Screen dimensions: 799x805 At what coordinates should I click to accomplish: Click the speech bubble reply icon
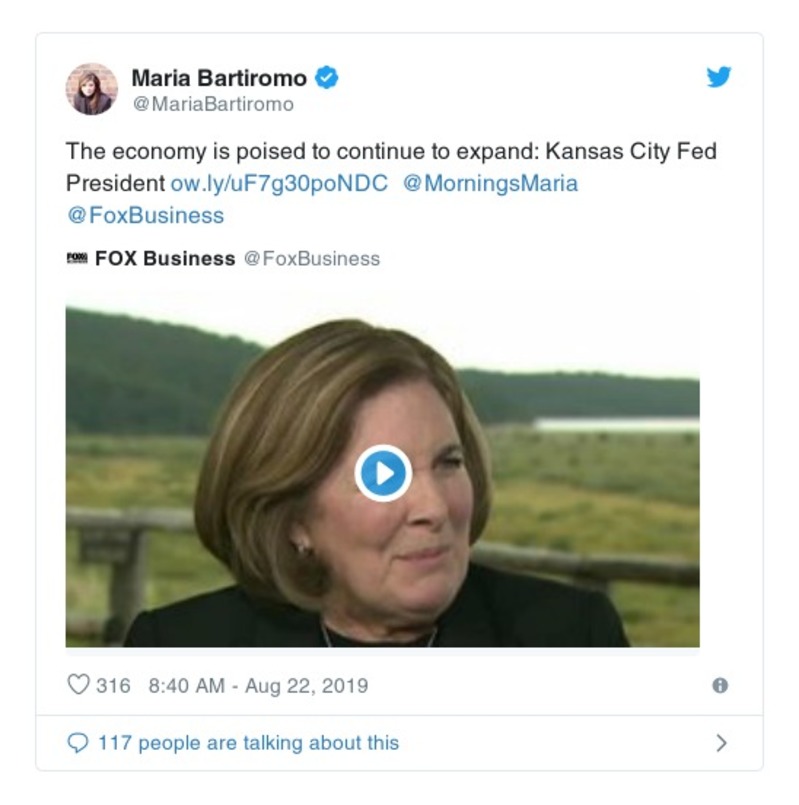coord(78,743)
